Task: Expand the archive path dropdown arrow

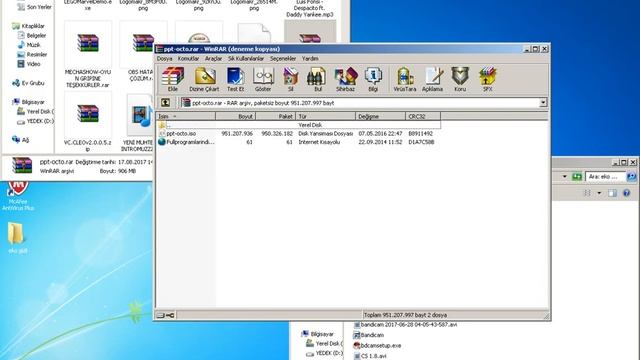Action: 543,103
